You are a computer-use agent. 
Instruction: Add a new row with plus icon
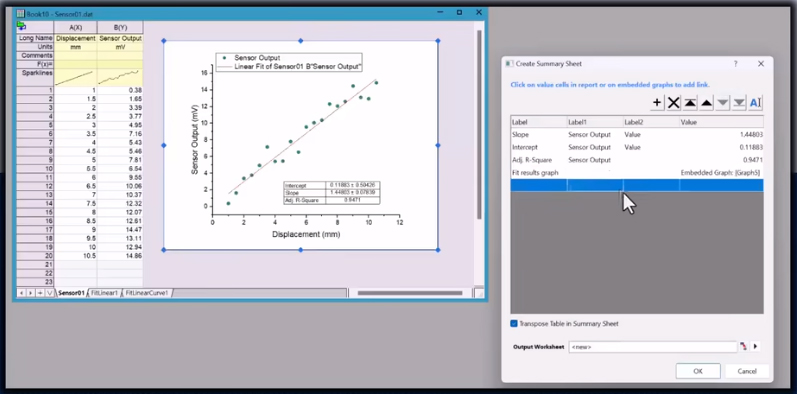click(x=657, y=103)
